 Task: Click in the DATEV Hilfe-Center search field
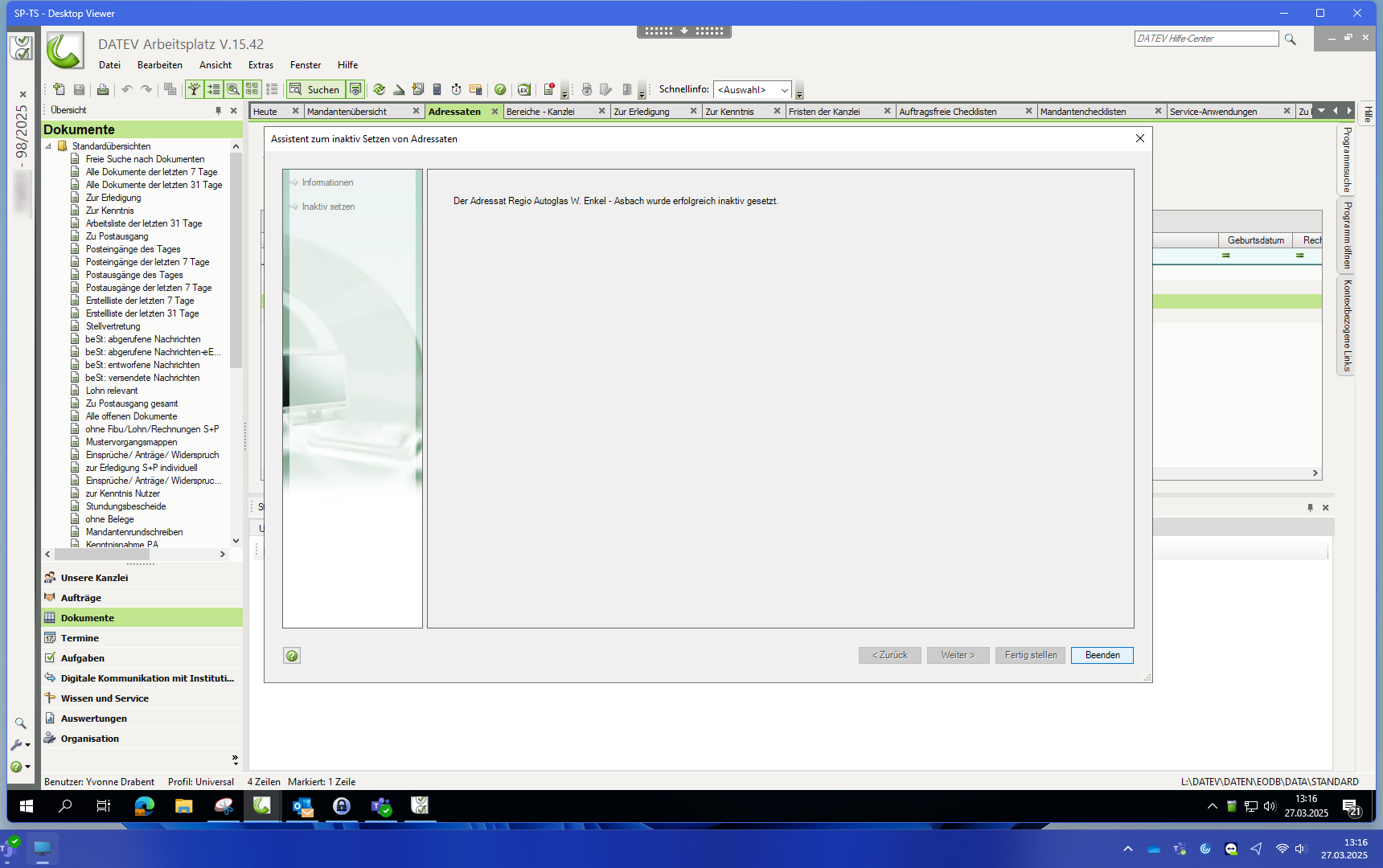(x=1205, y=39)
